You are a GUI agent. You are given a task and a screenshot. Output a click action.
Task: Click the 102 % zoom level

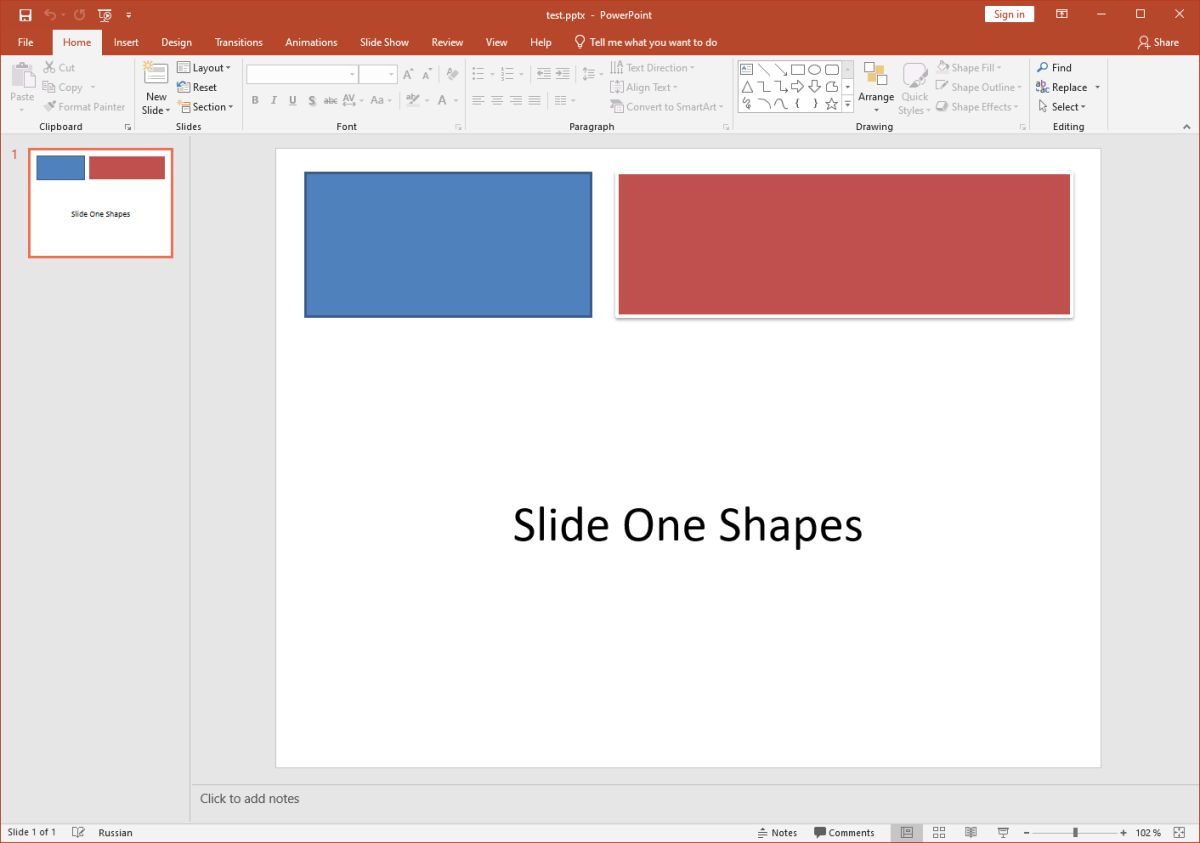pos(1148,832)
